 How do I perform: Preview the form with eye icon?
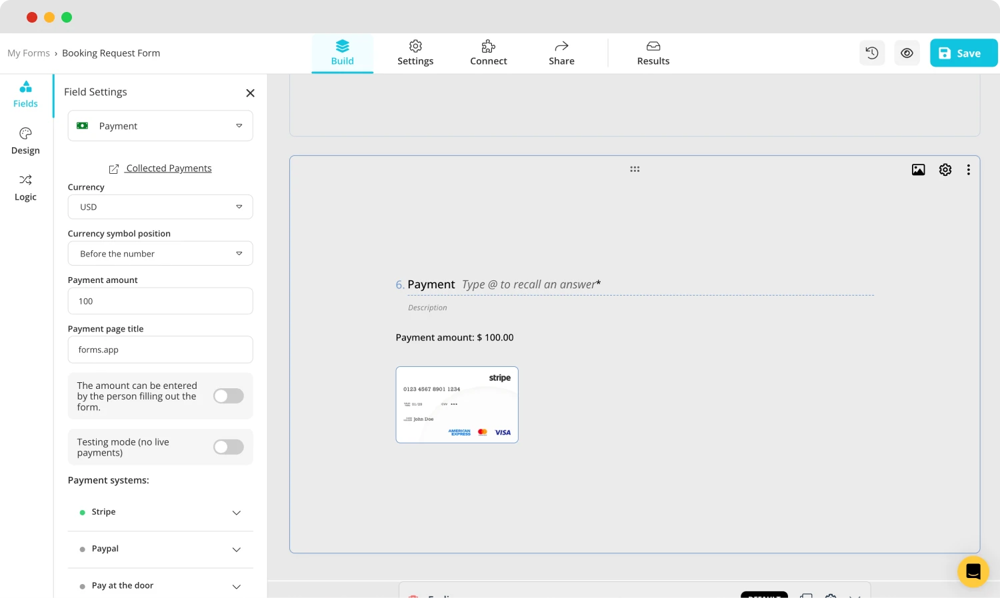point(907,53)
